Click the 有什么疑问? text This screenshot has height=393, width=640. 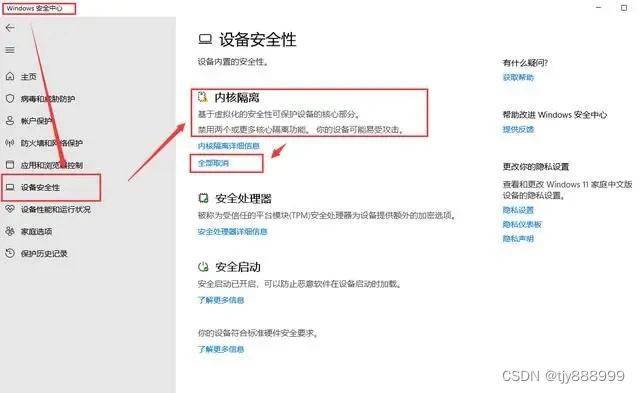[x=525, y=62]
